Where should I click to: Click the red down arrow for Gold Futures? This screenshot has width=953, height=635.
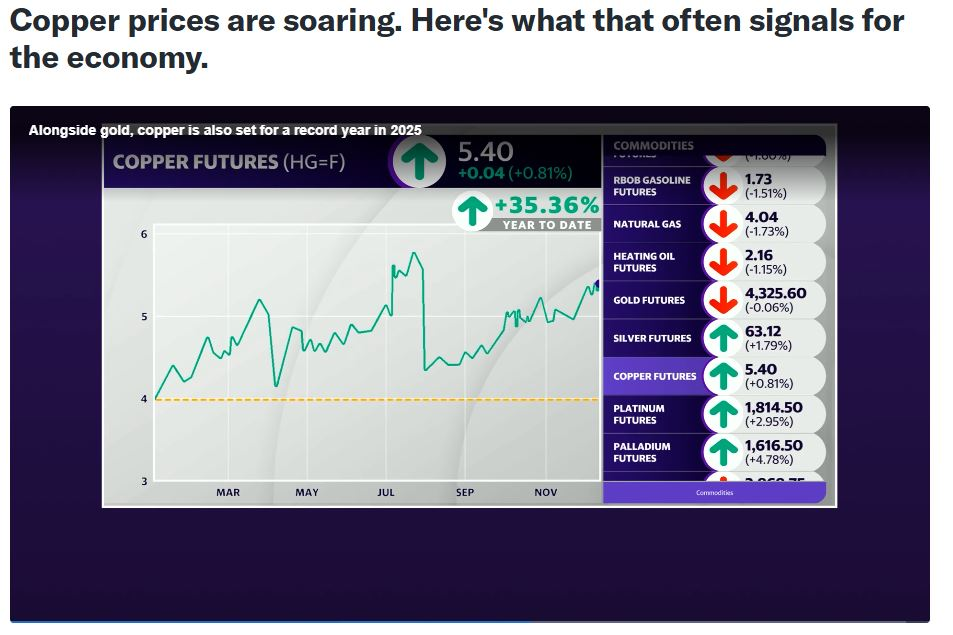coord(720,300)
